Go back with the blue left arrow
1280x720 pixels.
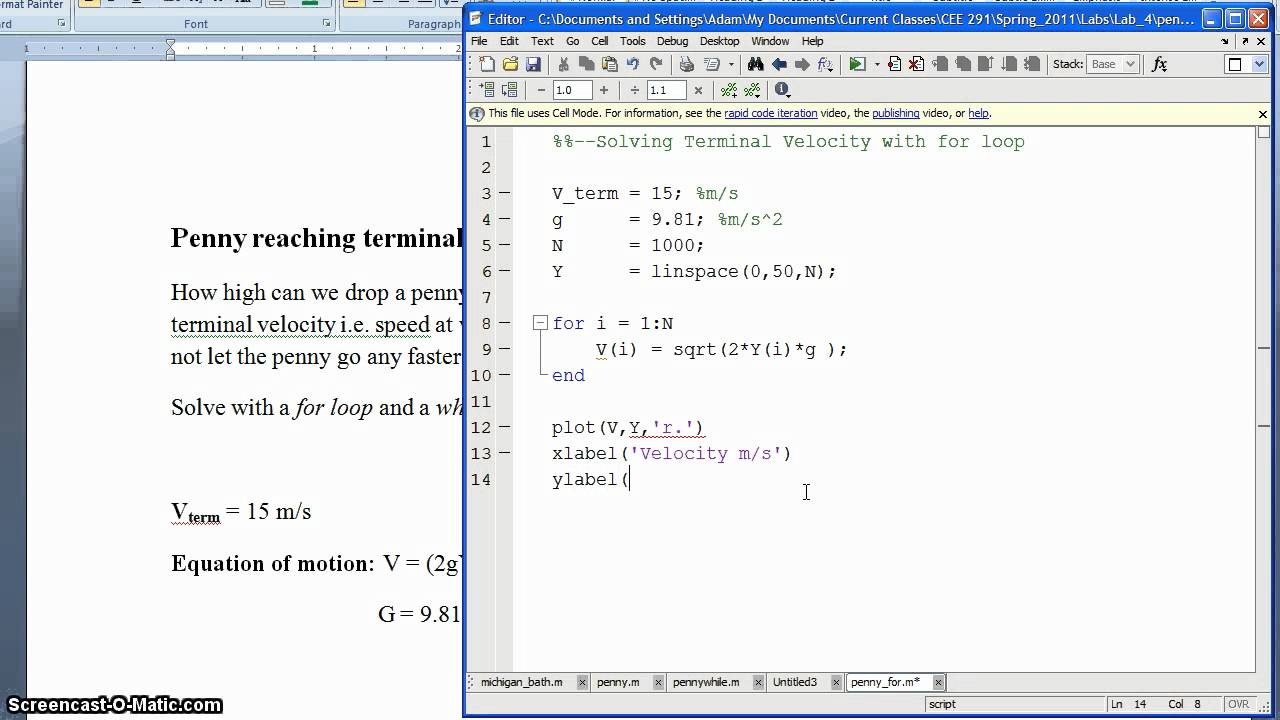(x=779, y=64)
